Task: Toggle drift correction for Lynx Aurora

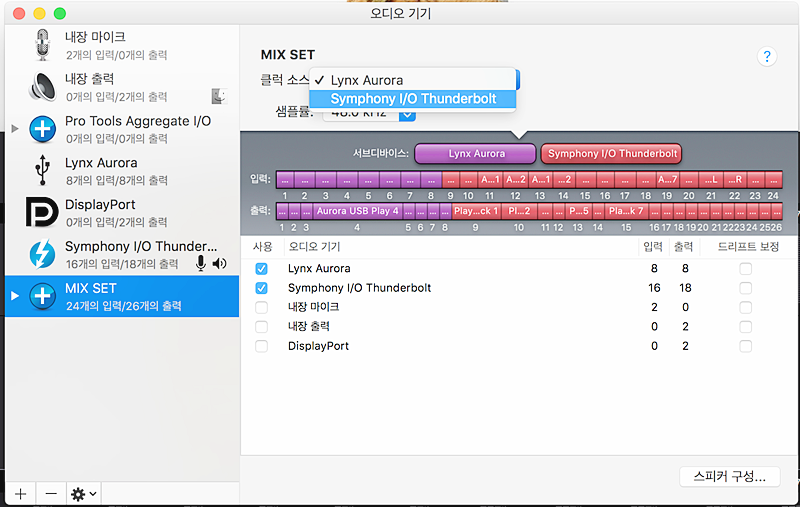Action: (745, 269)
